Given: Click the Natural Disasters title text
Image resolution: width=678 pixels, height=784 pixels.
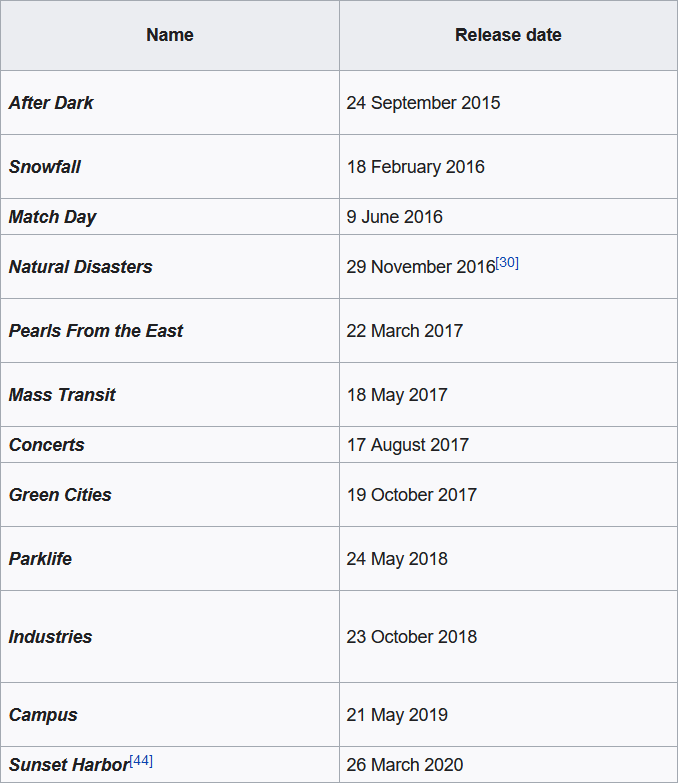Looking at the screenshot, I should point(80,266).
